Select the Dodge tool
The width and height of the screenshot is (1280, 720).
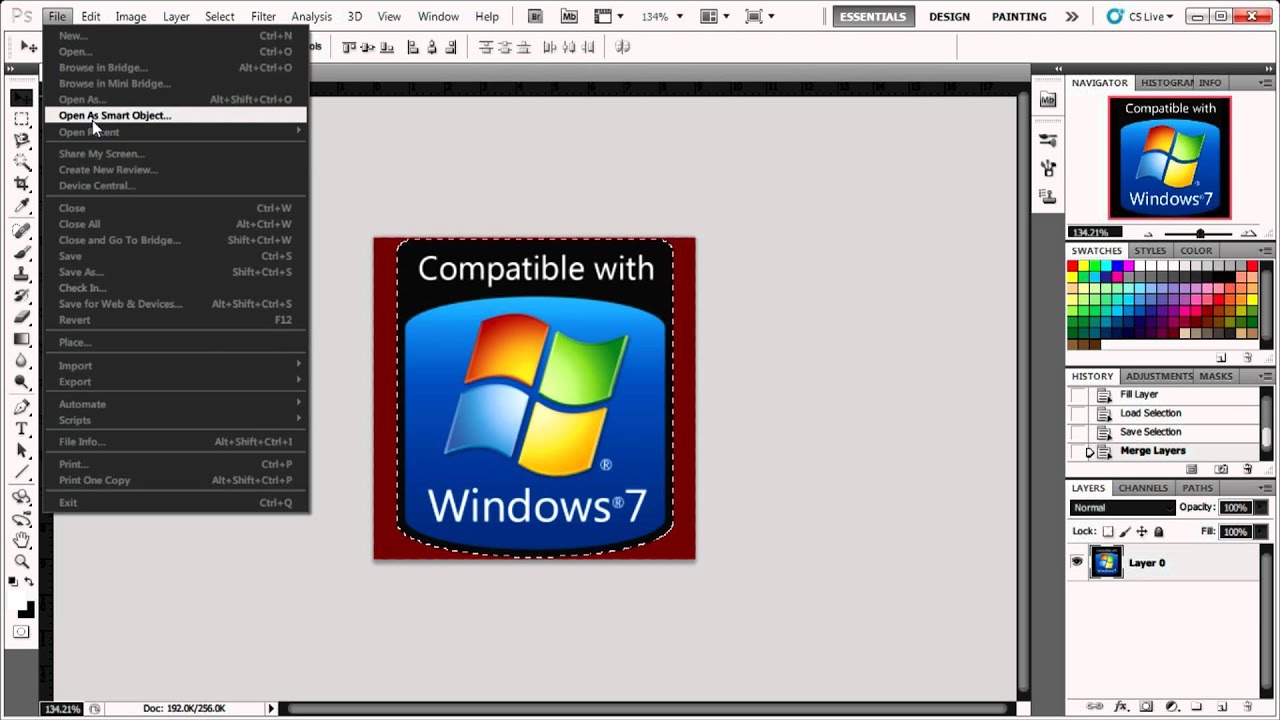coord(21,382)
